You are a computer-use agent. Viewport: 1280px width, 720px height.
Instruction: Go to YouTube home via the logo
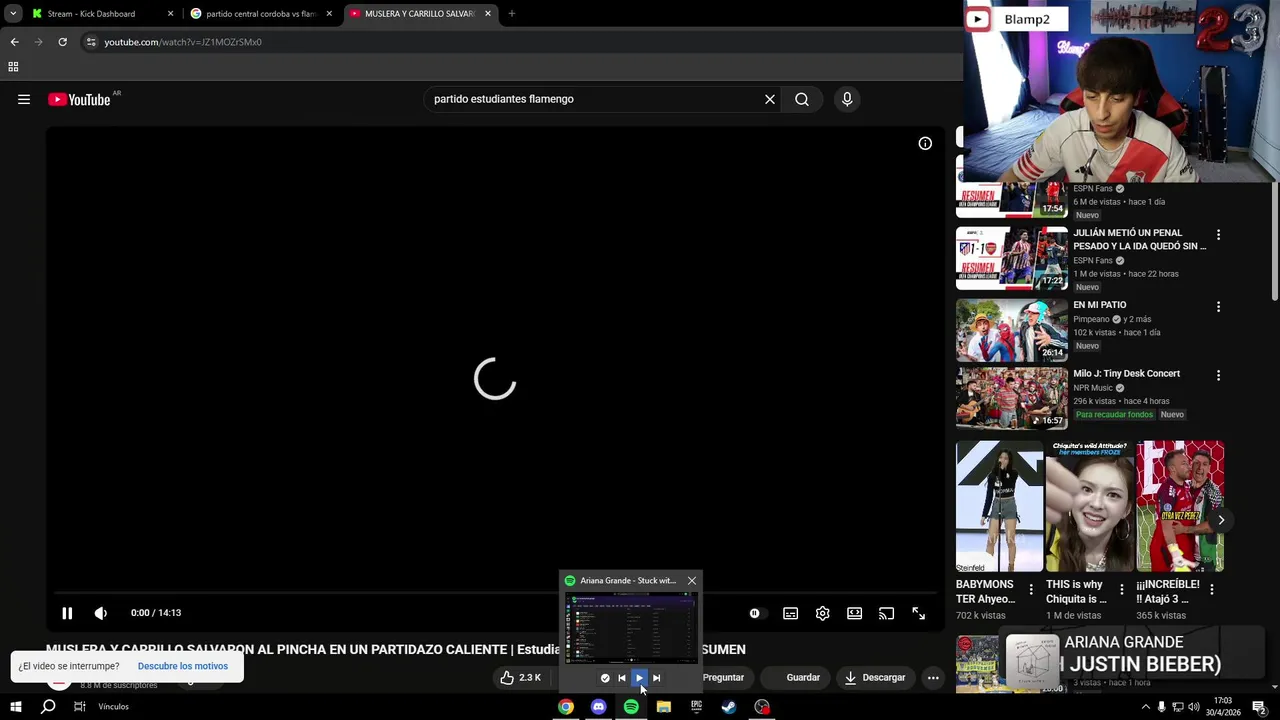tap(79, 99)
